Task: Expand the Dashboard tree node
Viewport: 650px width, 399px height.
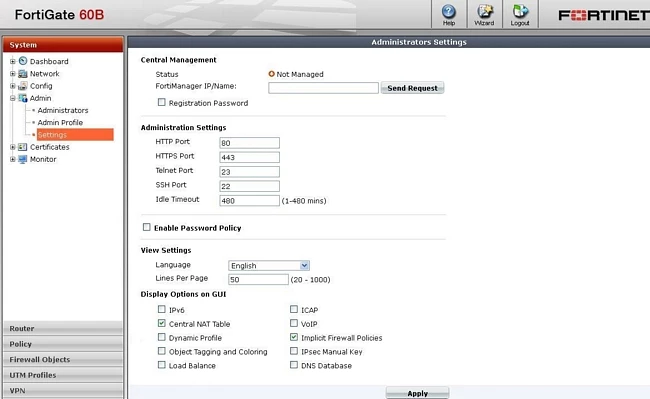Action: click(x=12, y=61)
